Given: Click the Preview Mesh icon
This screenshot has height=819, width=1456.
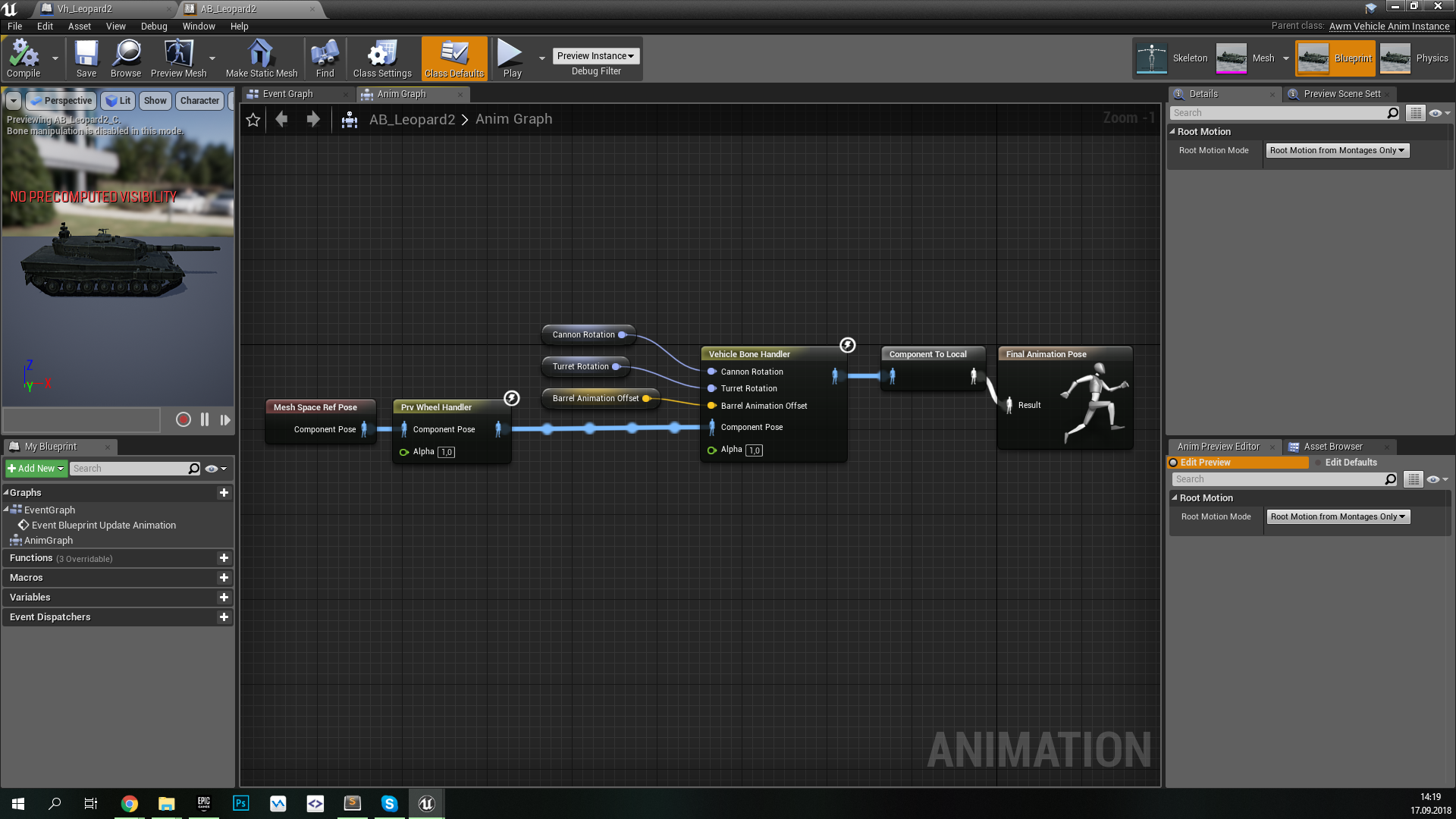Looking at the screenshot, I should click(178, 58).
